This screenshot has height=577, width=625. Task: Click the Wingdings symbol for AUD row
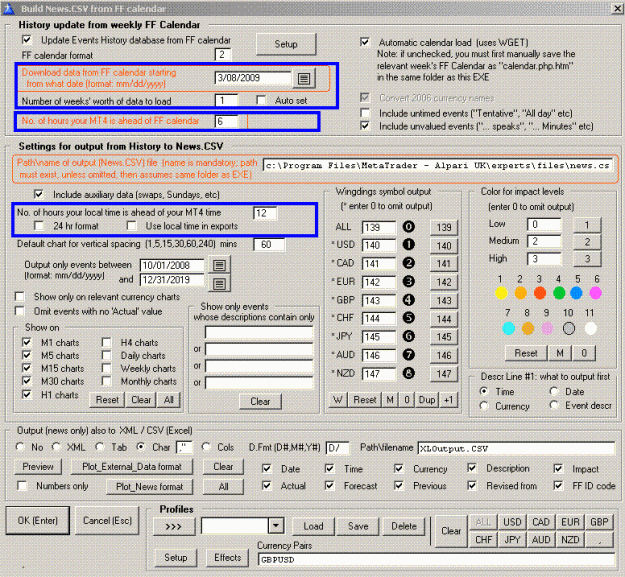point(409,355)
